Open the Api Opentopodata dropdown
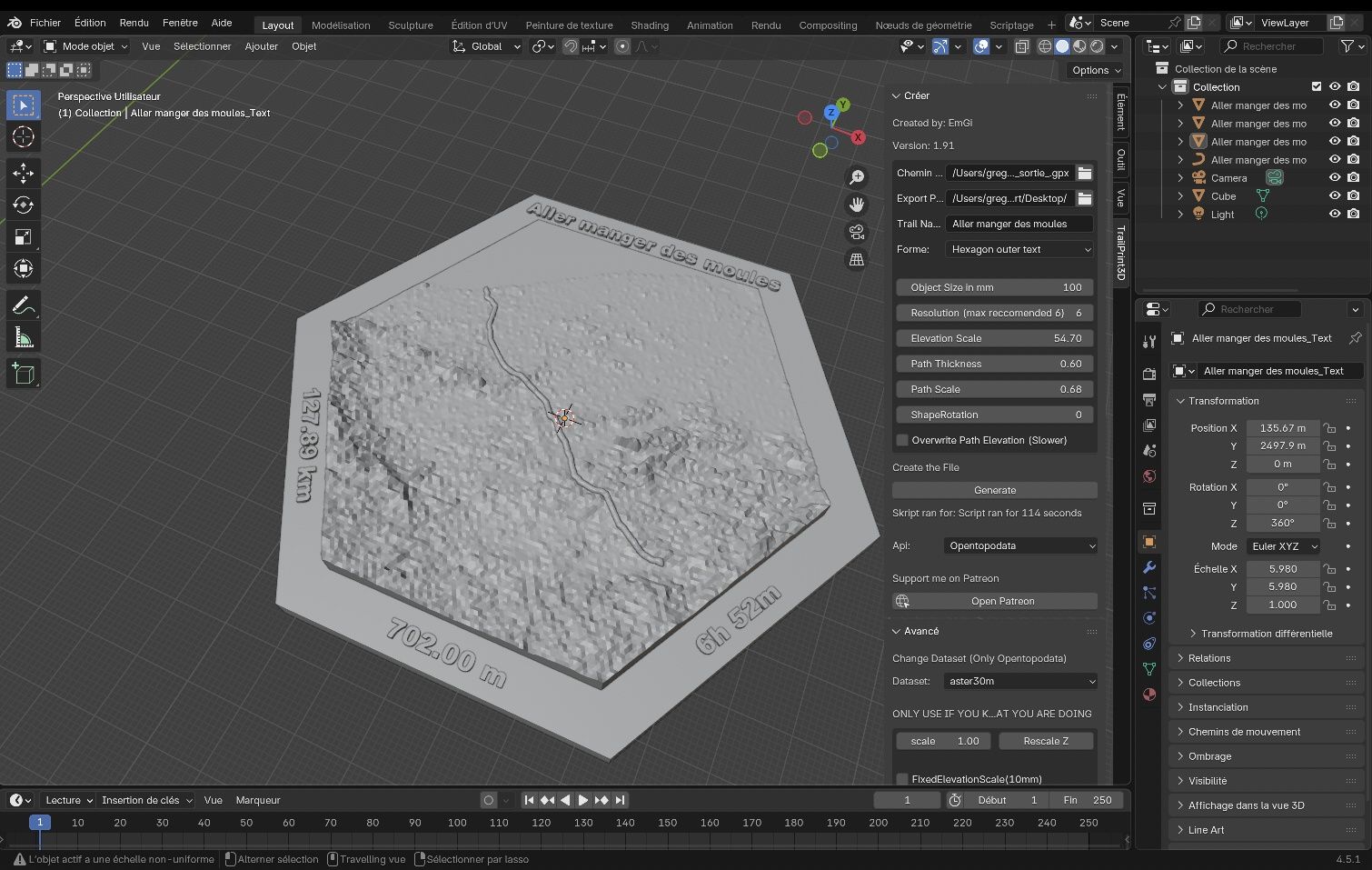Image resolution: width=1372 pixels, height=870 pixels. tap(1021, 545)
